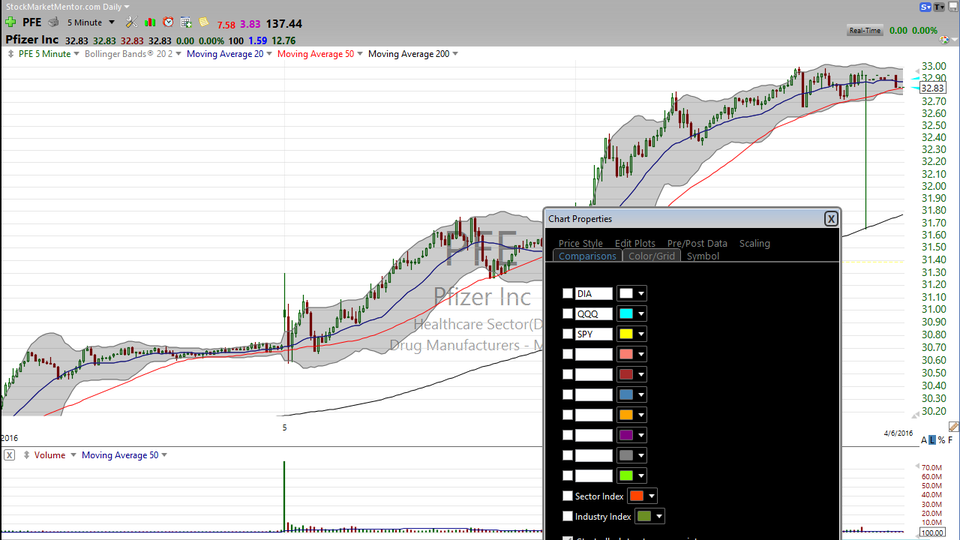
Task: Close the Chart Properties dialog
Action: coord(831,219)
